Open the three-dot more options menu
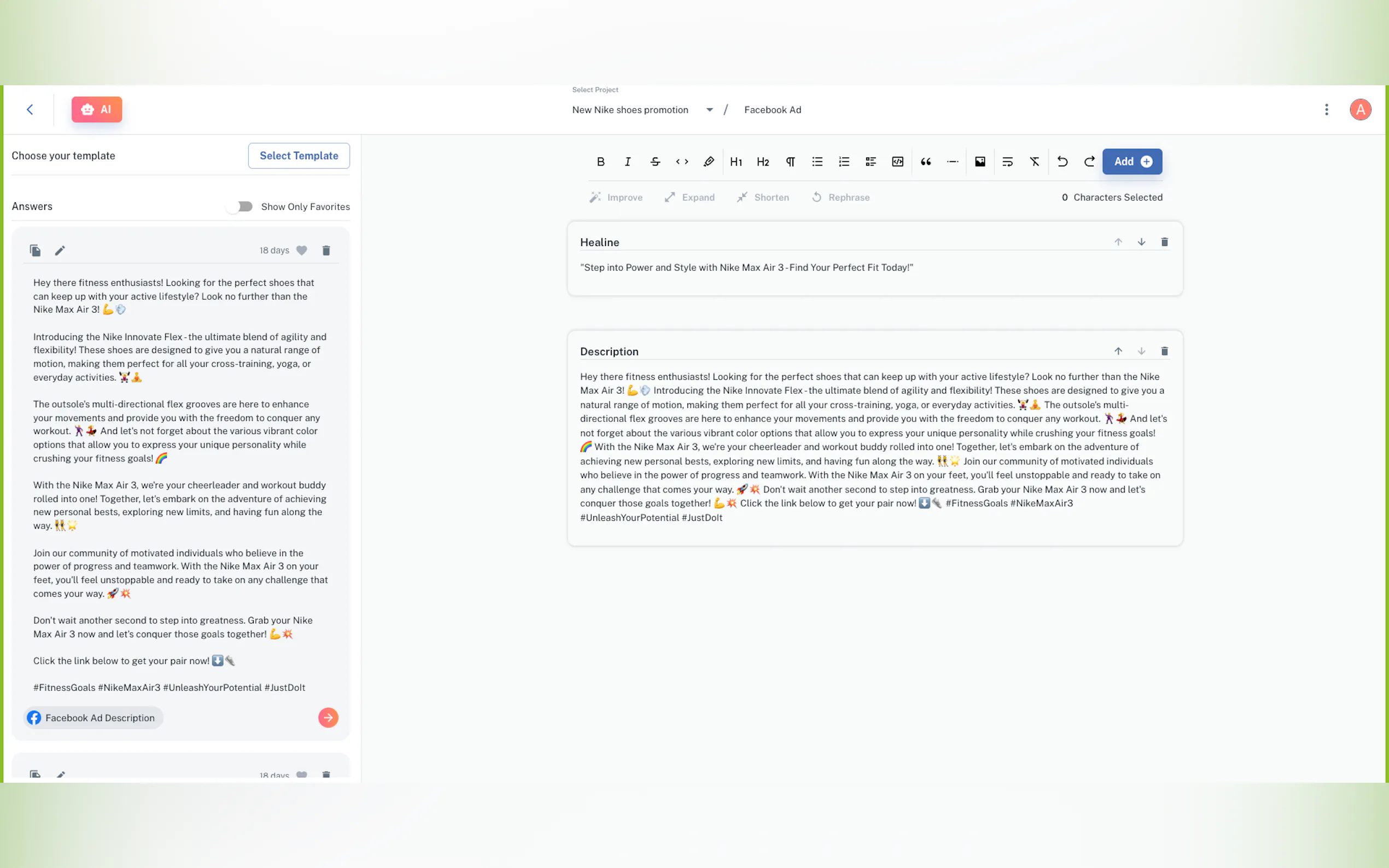Screen dimensions: 1389x868 tap(1327, 110)
